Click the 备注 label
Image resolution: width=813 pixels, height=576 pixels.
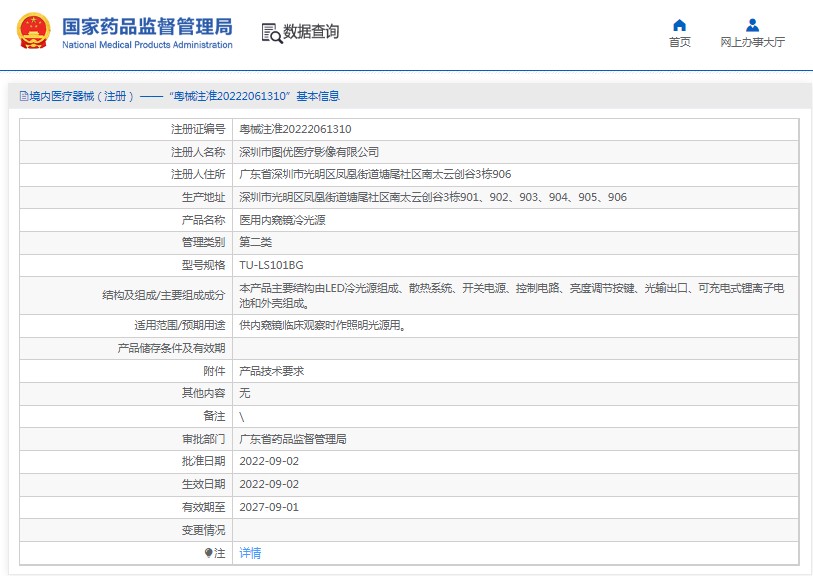pos(214,416)
